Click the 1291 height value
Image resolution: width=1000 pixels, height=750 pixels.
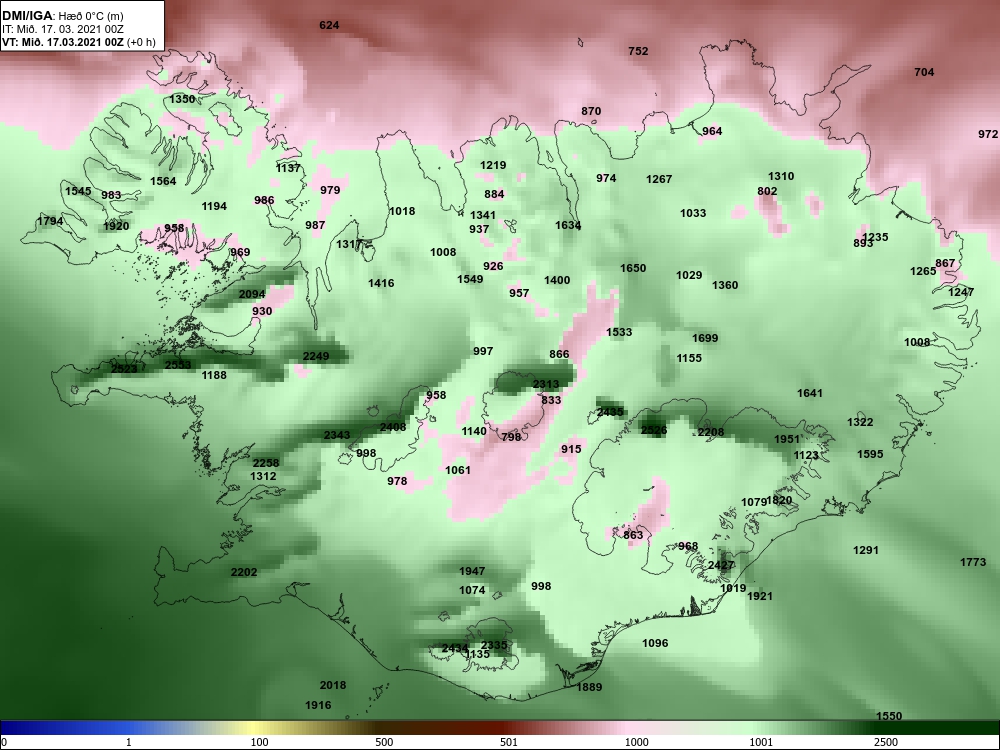tap(866, 550)
